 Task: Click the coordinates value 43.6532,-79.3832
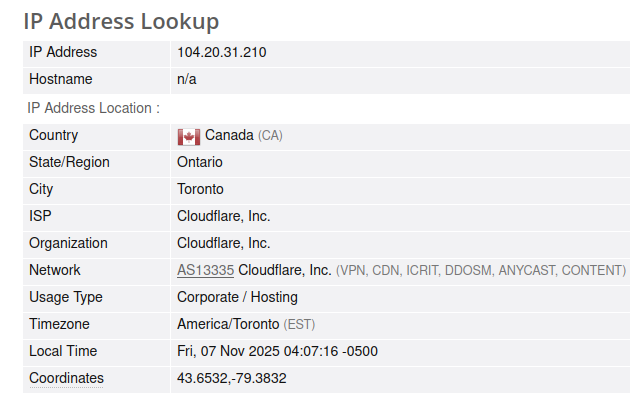tap(232, 378)
